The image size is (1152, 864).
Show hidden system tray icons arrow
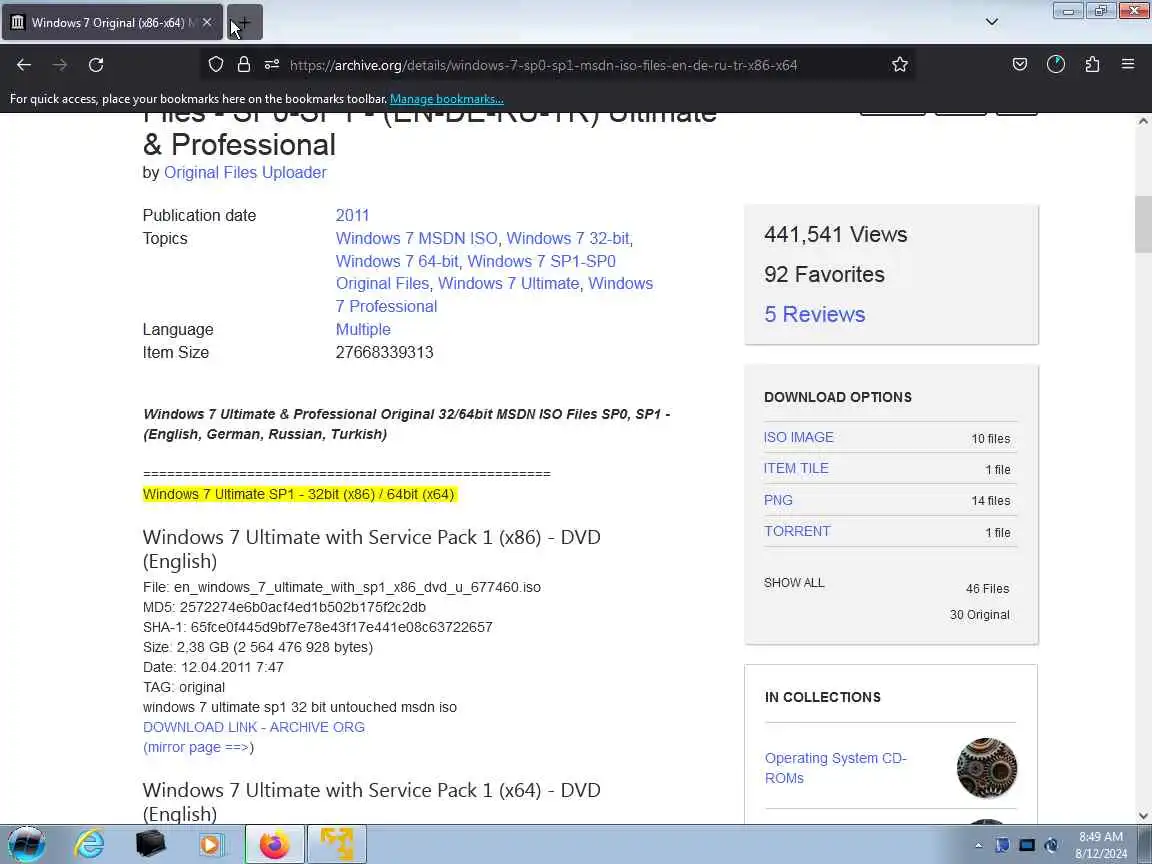(x=978, y=846)
